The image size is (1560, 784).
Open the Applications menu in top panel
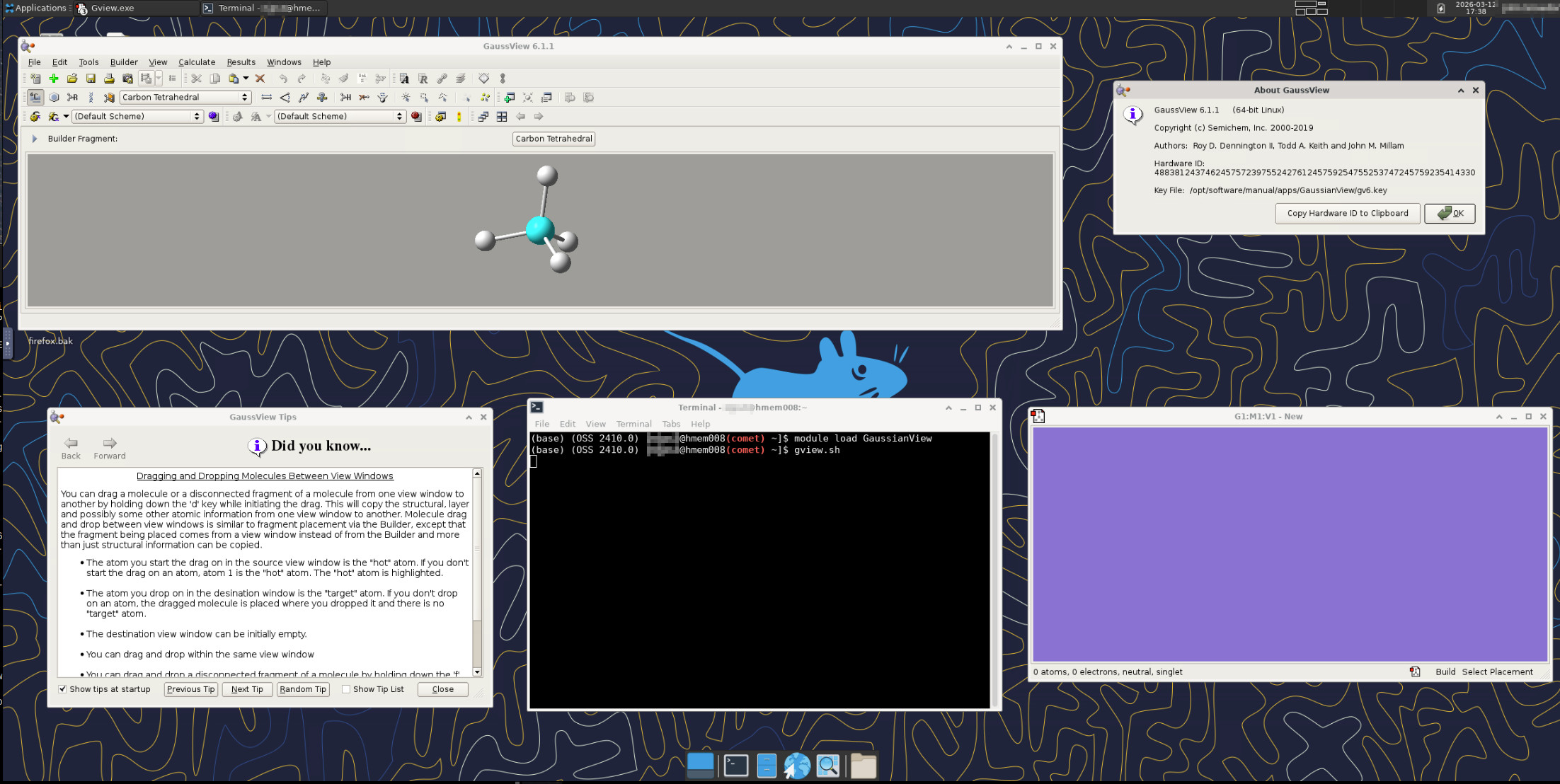coord(35,8)
